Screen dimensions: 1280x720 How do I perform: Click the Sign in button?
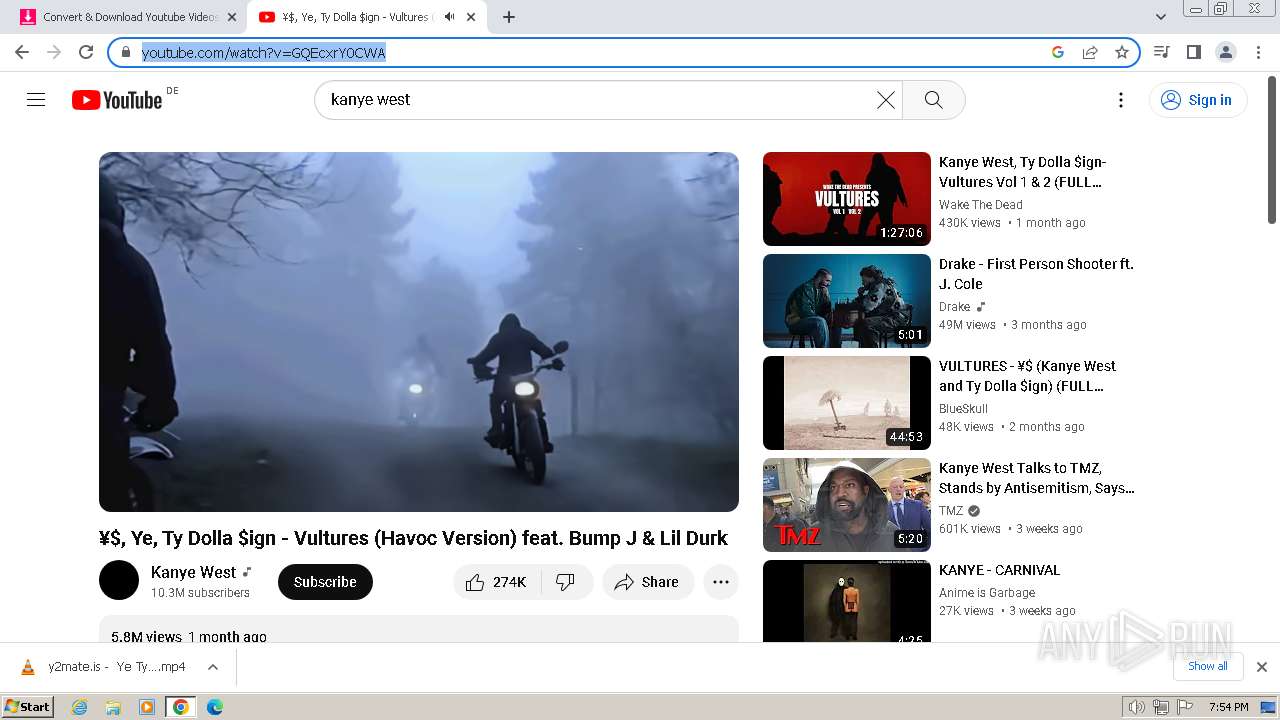(x=1198, y=100)
